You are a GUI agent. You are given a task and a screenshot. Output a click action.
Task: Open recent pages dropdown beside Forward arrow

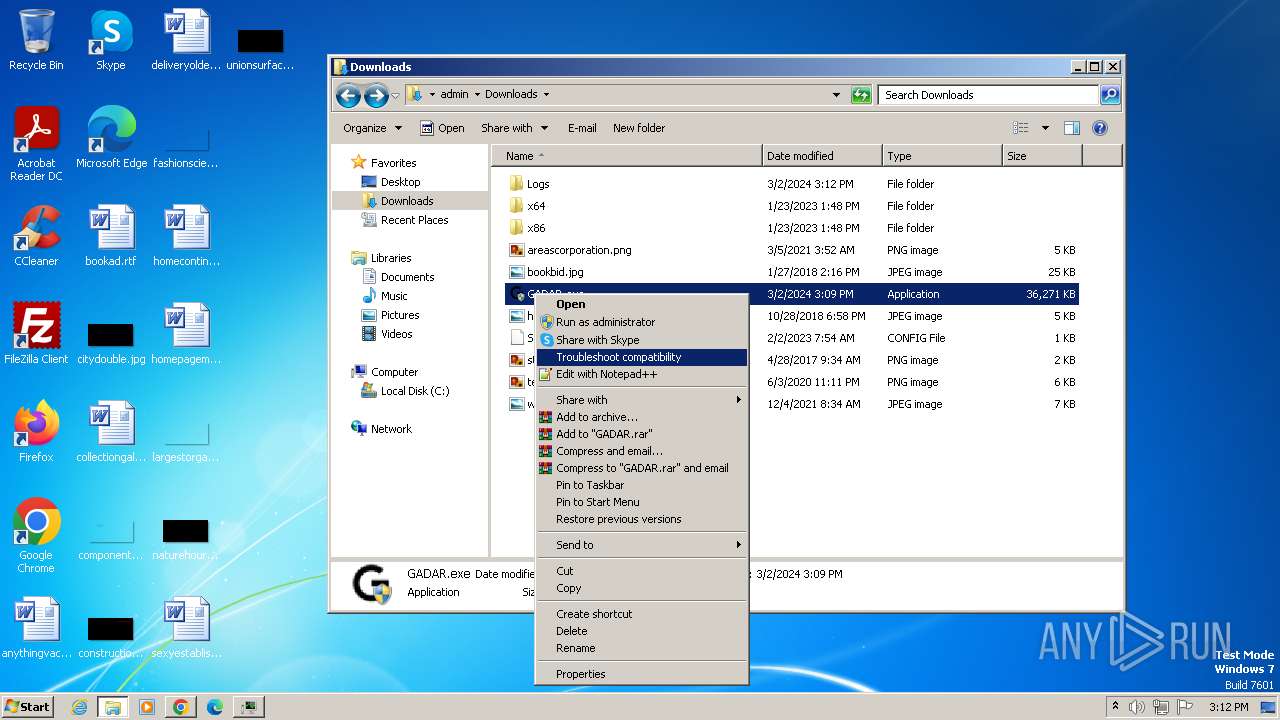pyautogui.click(x=395, y=96)
